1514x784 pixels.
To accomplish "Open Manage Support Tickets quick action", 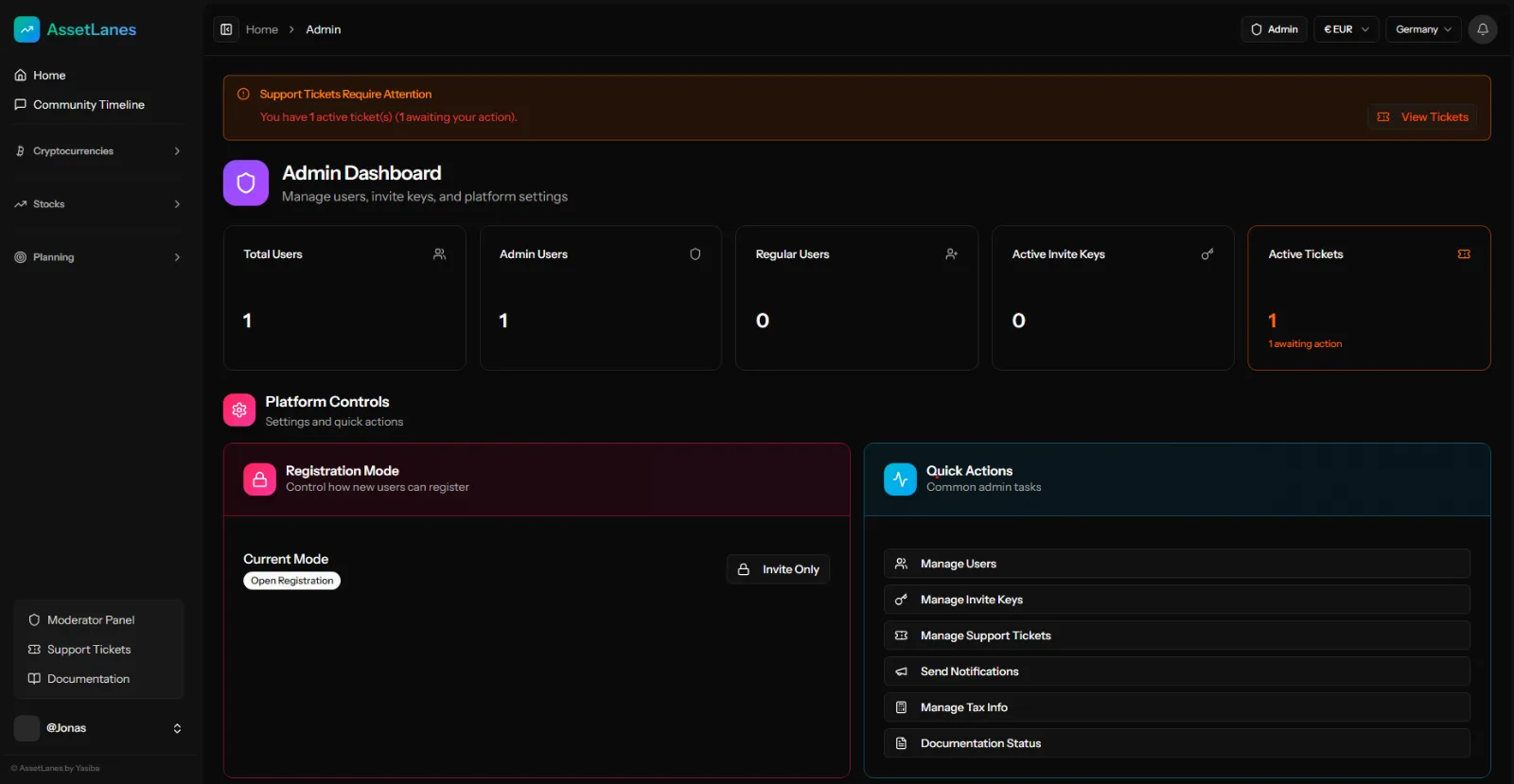I will point(1177,636).
